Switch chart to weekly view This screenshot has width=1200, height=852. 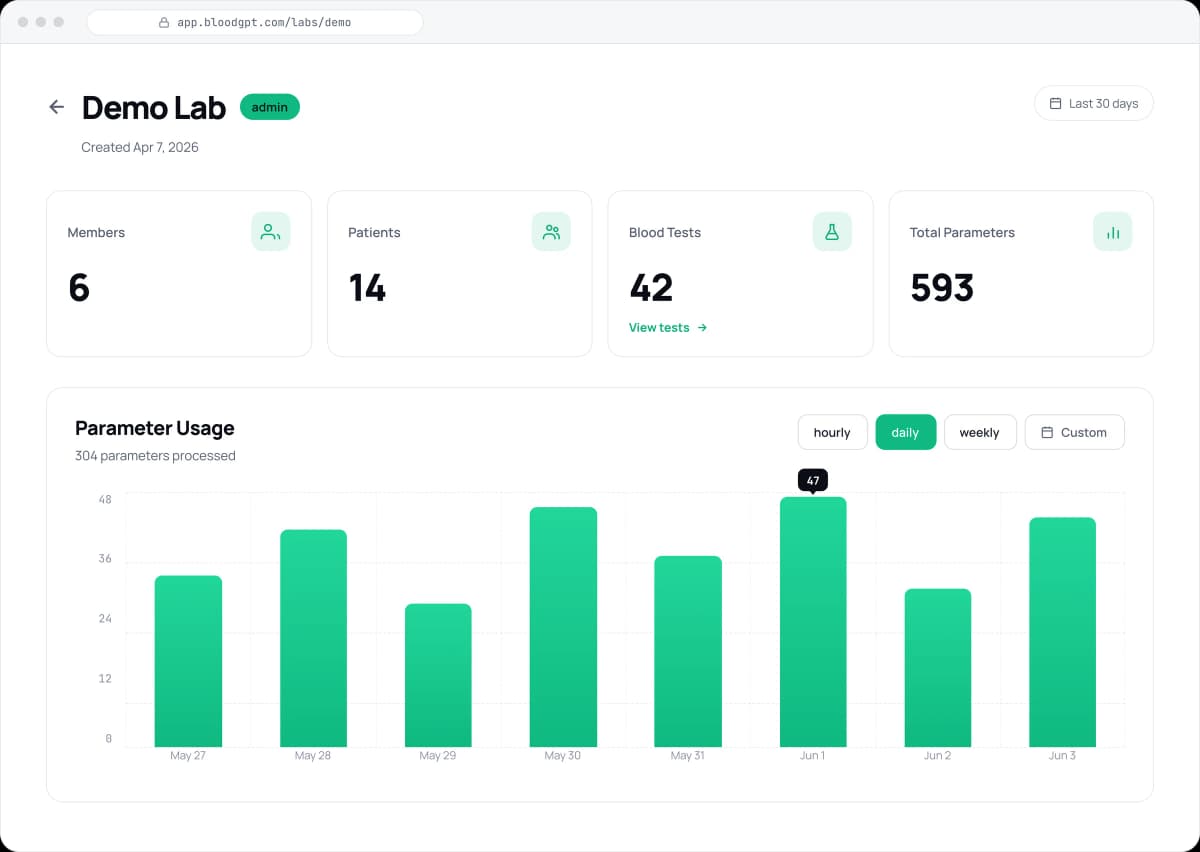pyautogui.click(x=979, y=432)
